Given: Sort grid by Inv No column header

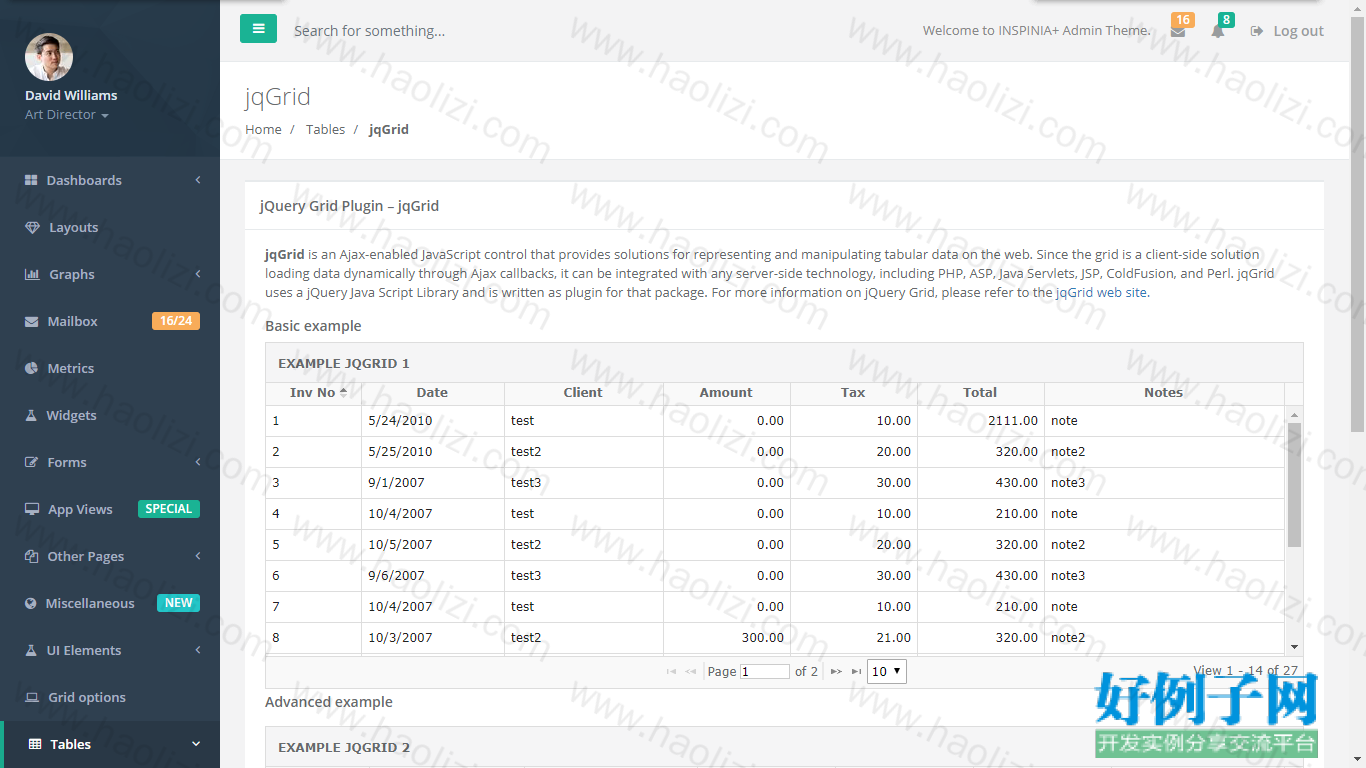Looking at the screenshot, I should (x=313, y=393).
